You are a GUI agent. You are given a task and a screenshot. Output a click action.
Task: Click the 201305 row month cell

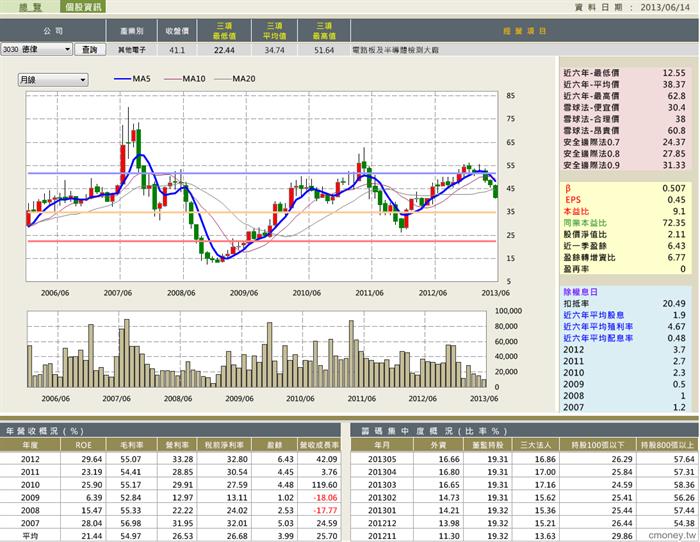(x=382, y=459)
